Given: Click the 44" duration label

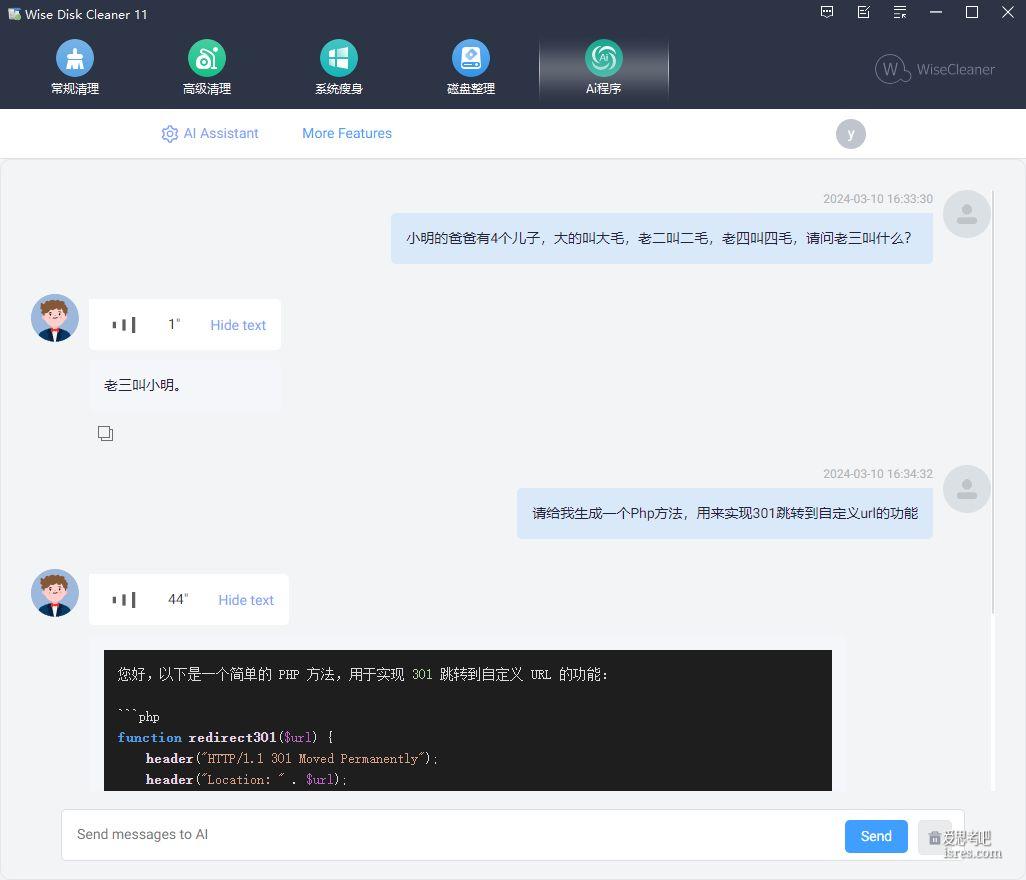Looking at the screenshot, I should (x=178, y=599).
